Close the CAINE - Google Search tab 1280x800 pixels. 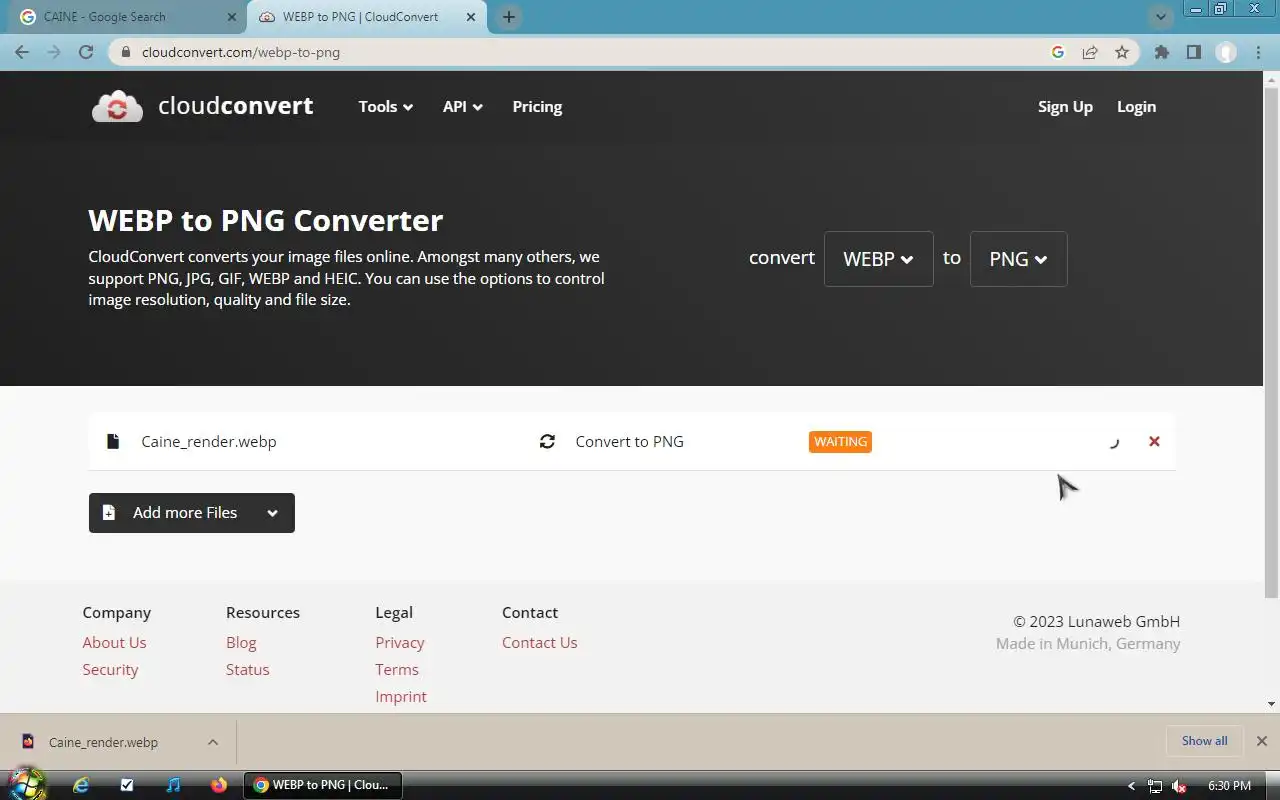[233, 17]
